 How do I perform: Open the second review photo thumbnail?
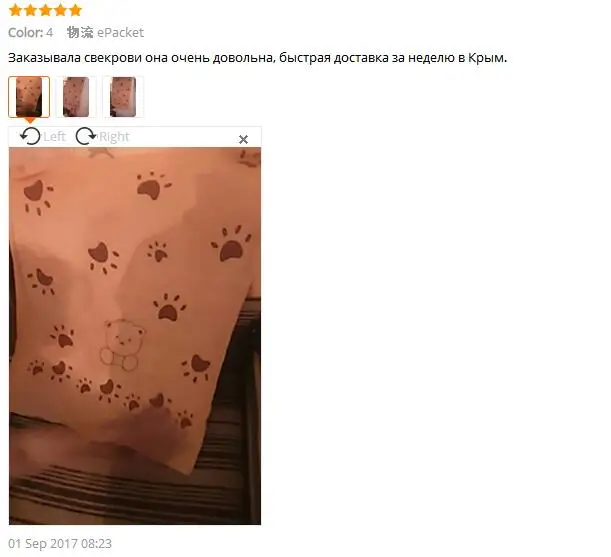click(x=76, y=97)
